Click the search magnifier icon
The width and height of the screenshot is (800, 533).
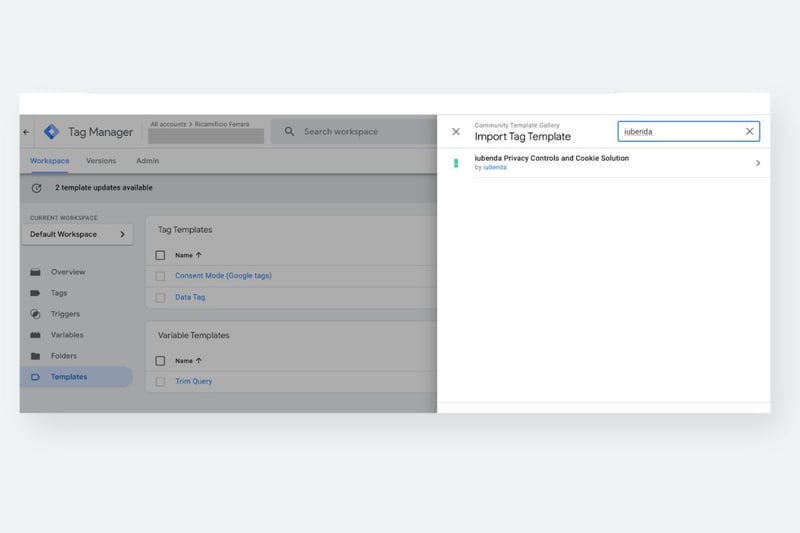point(289,131)
